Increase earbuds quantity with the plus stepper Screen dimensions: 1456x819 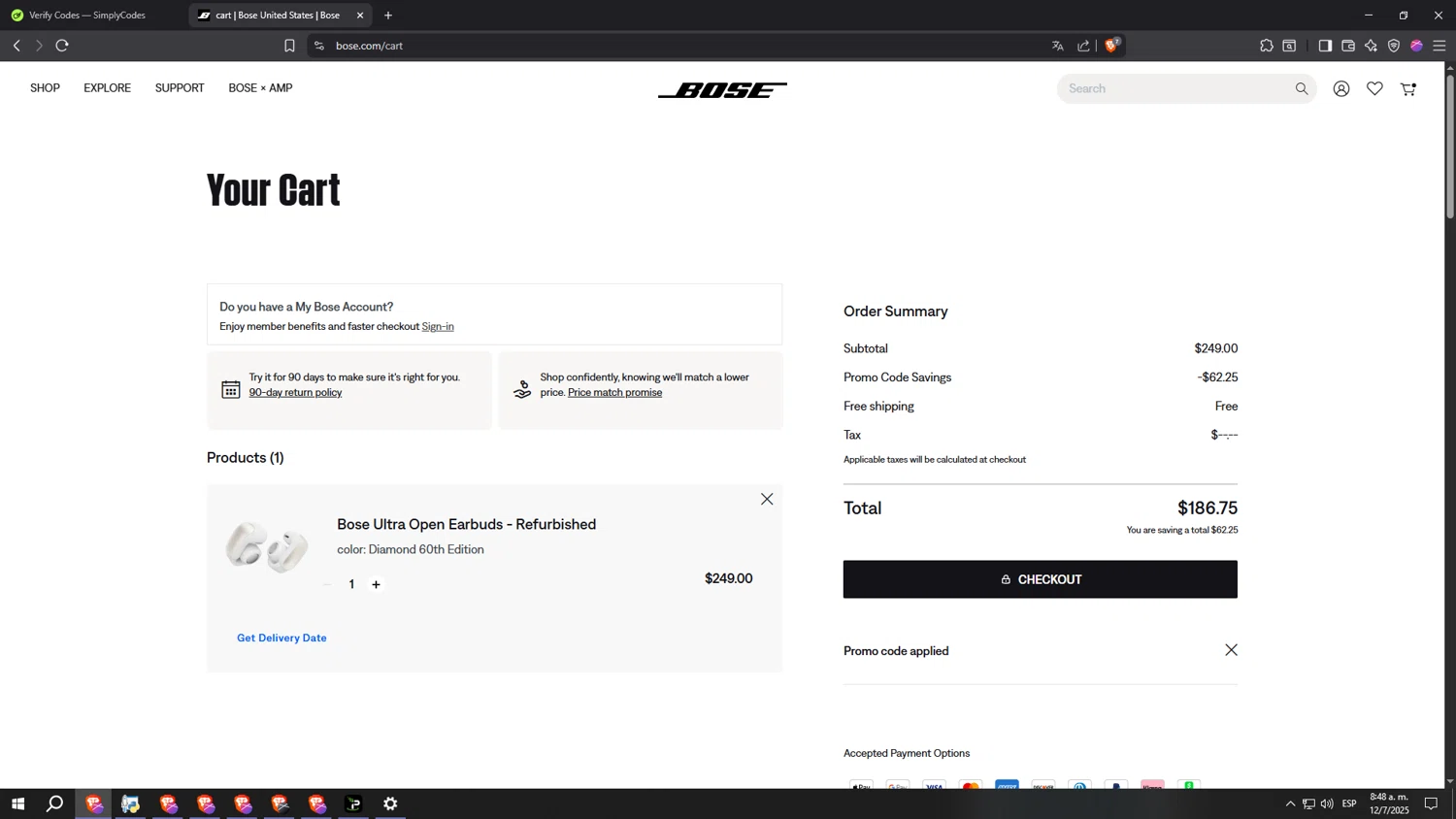click(x=376, y=584)
